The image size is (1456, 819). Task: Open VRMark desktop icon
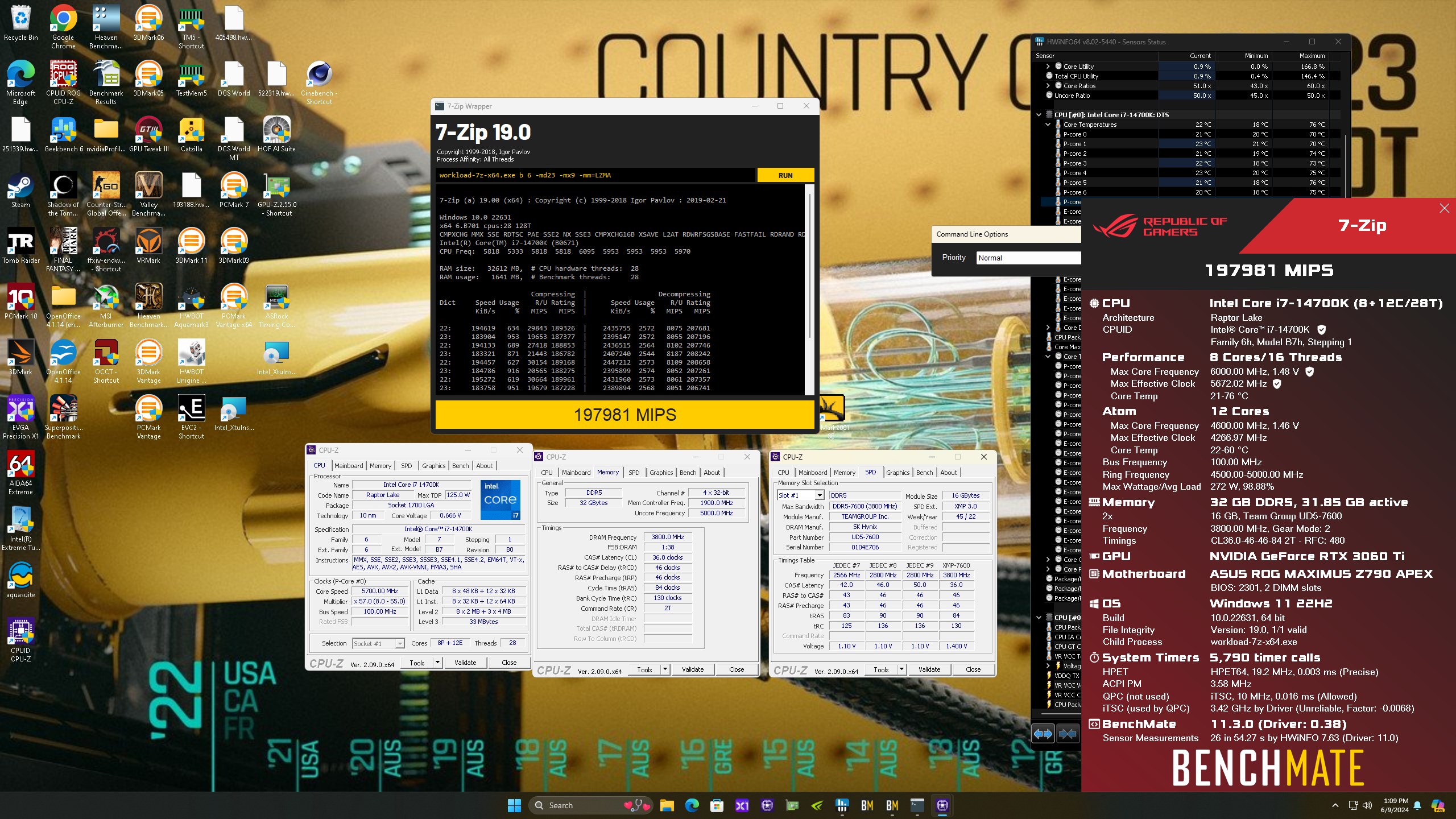click(x=148, y=247)
